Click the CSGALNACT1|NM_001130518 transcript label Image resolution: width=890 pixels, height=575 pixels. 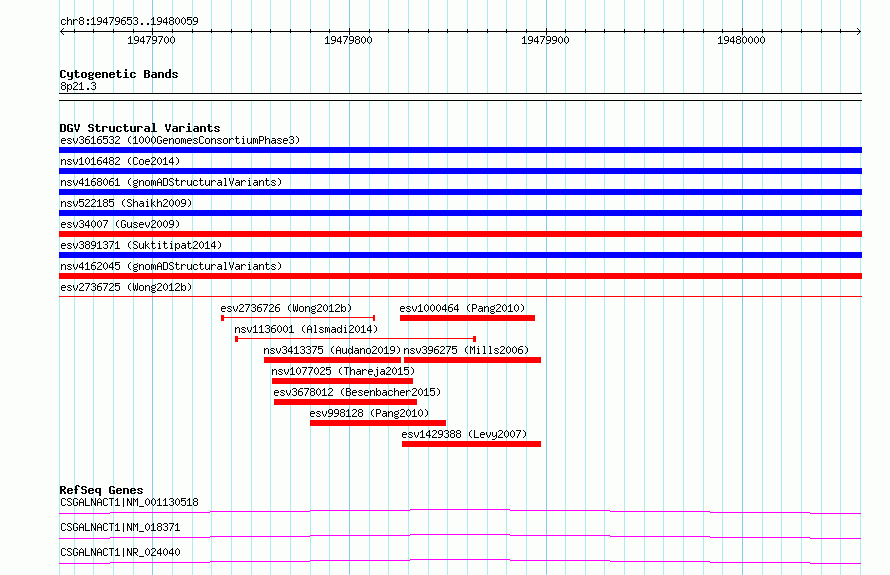(129, 502)
